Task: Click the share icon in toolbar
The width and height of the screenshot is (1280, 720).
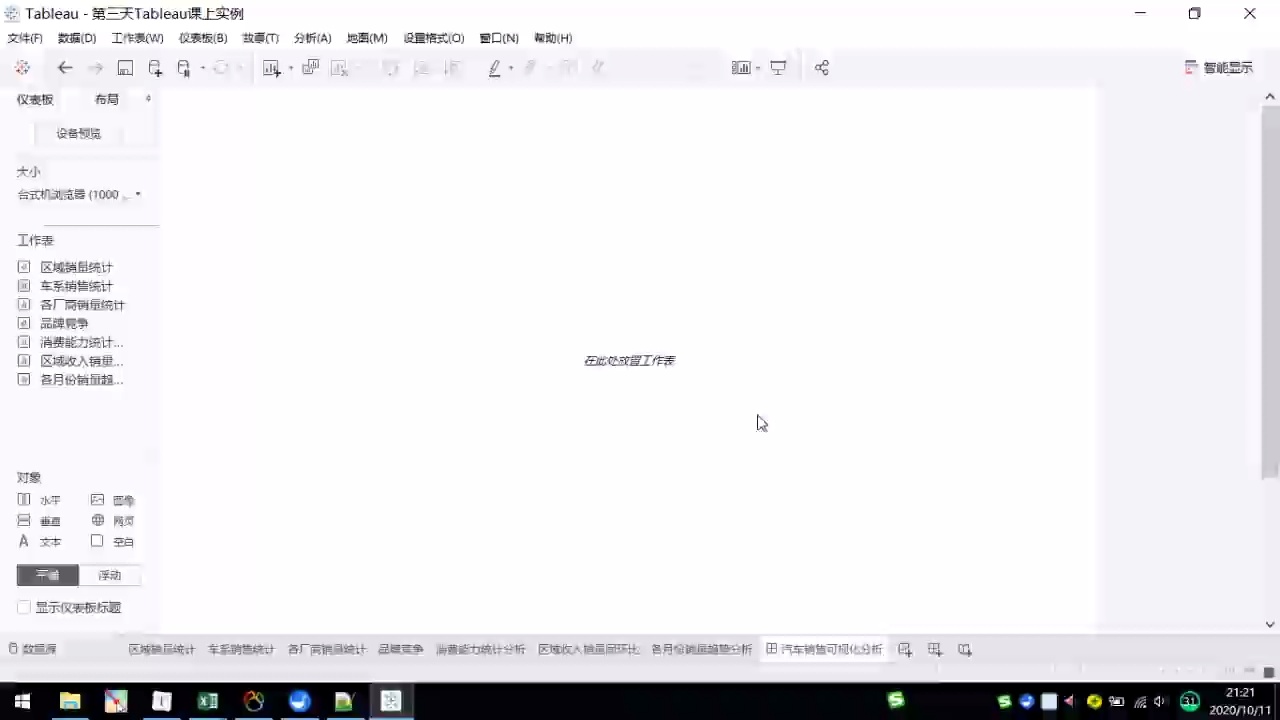Action: (x=822, y=68)
